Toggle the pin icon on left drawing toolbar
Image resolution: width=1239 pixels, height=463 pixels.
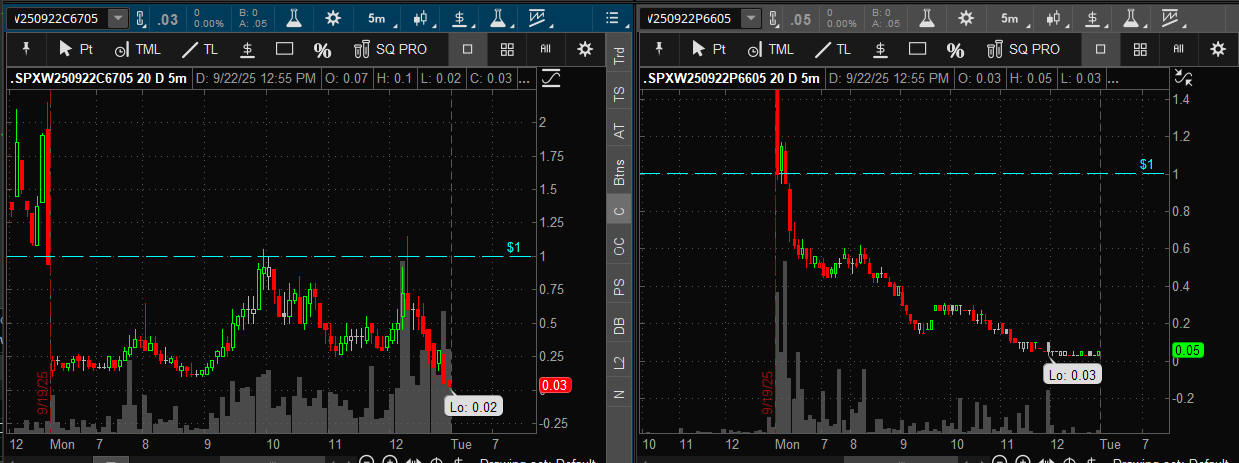pos(28,49)
